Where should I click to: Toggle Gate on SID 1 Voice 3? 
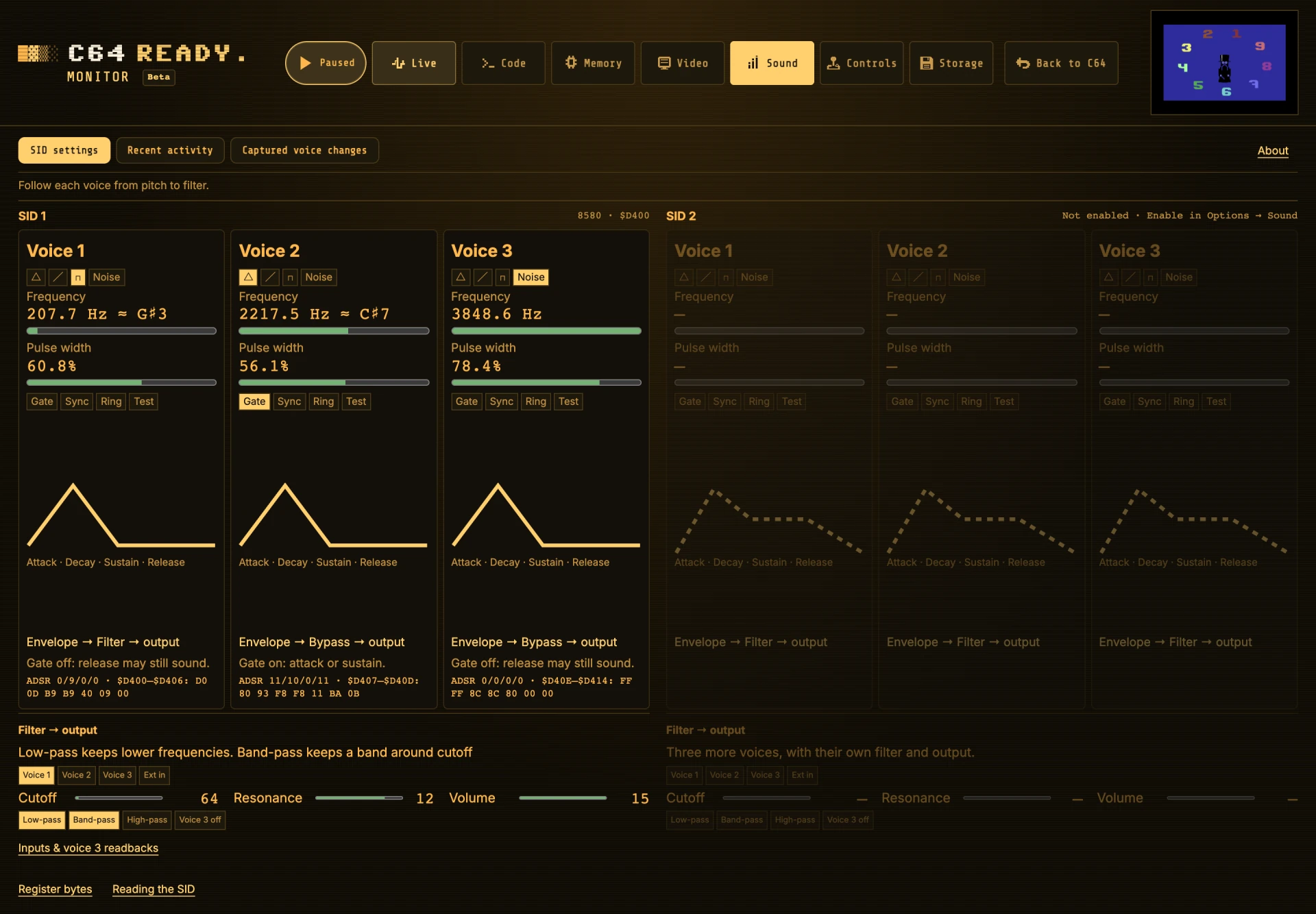pos(467,402)
